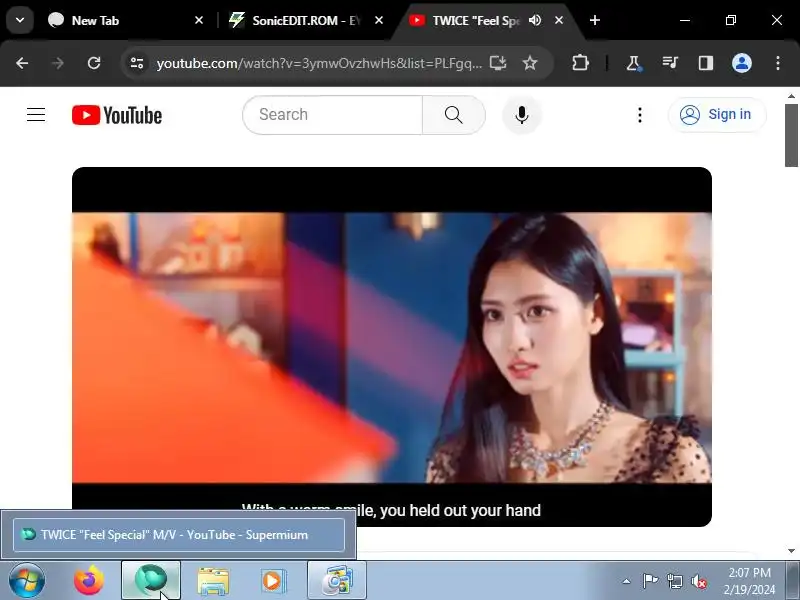
Task: Click the install app icon in address bar
Action: coord(498,63)
